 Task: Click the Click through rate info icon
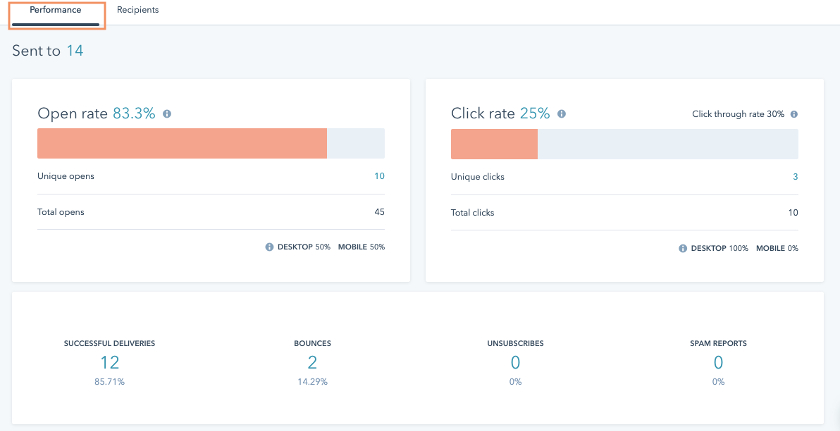[x=794, y=114]
